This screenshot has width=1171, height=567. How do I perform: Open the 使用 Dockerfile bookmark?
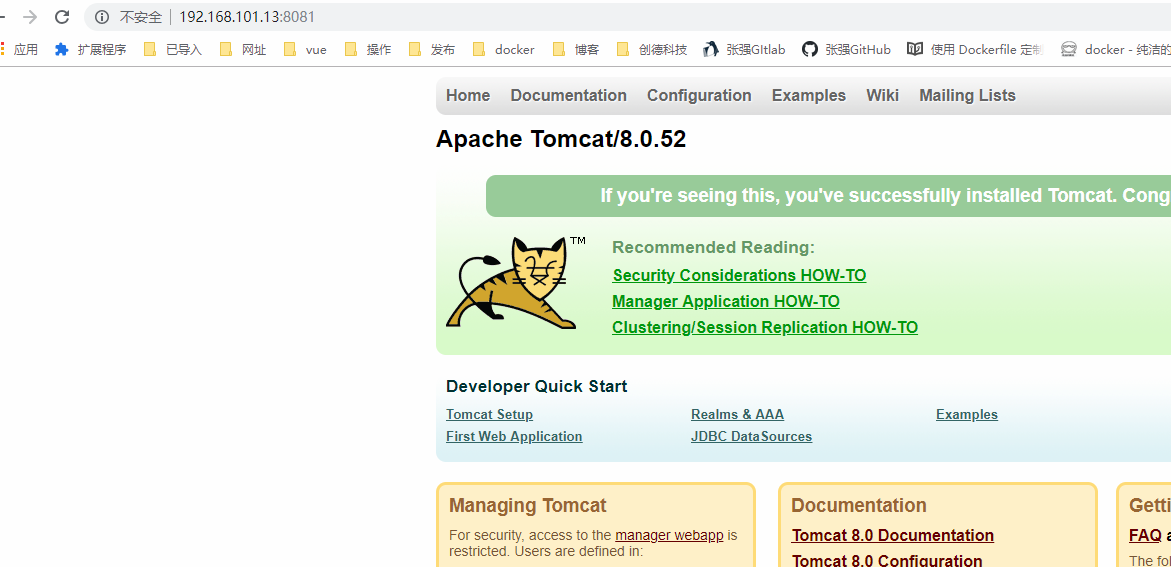tap(974, 49)
